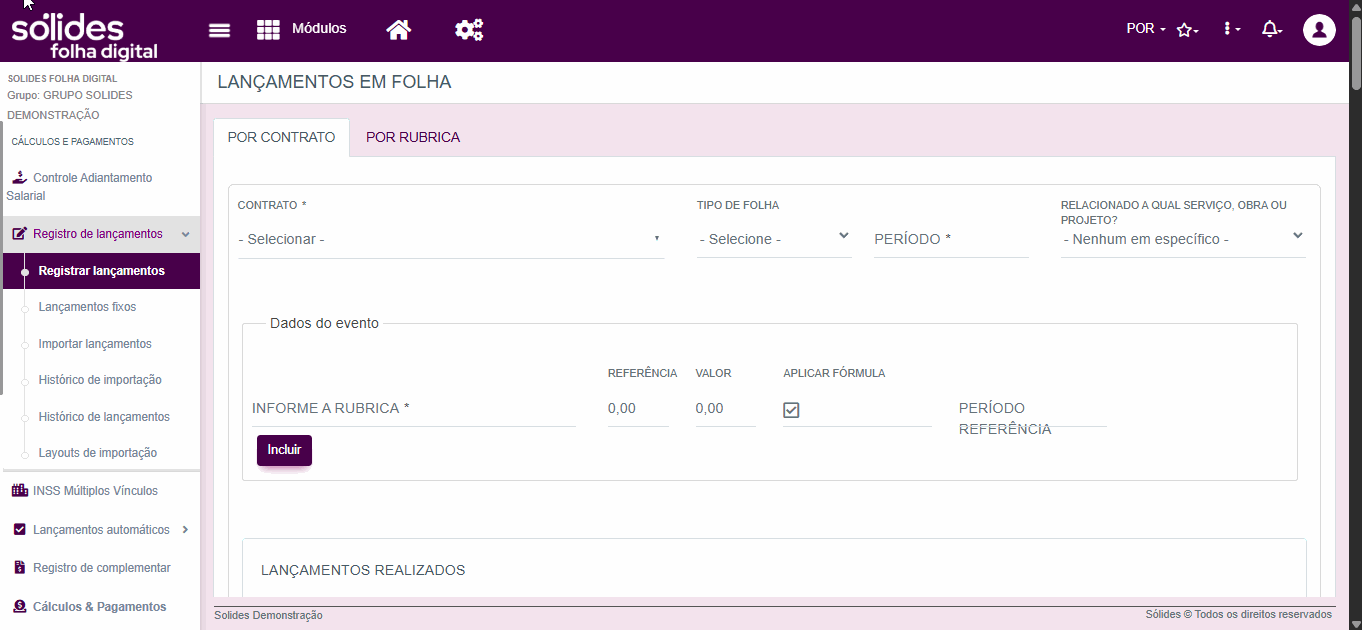Open settings gears icon in top bar
1362x630 pixels.
point(468,30)
